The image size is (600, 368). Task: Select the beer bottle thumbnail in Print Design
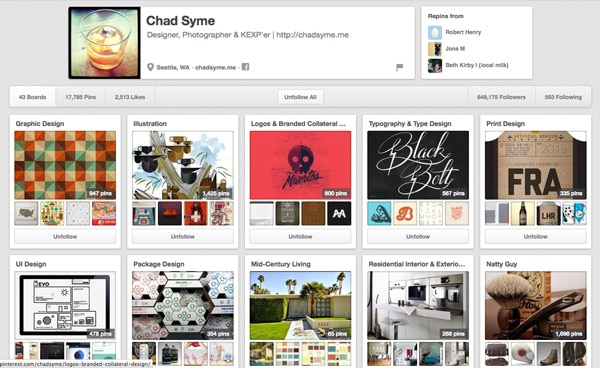tap(523, 213)
